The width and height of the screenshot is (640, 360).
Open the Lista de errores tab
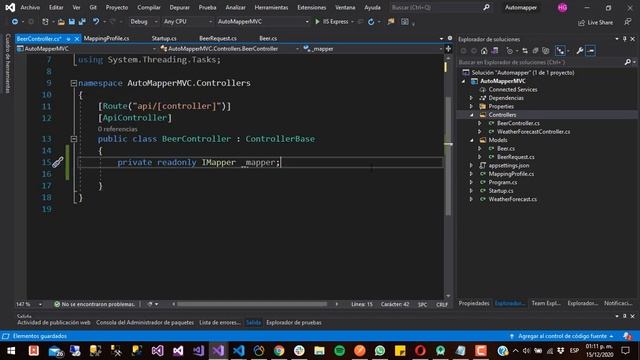(x=220, y=322)
